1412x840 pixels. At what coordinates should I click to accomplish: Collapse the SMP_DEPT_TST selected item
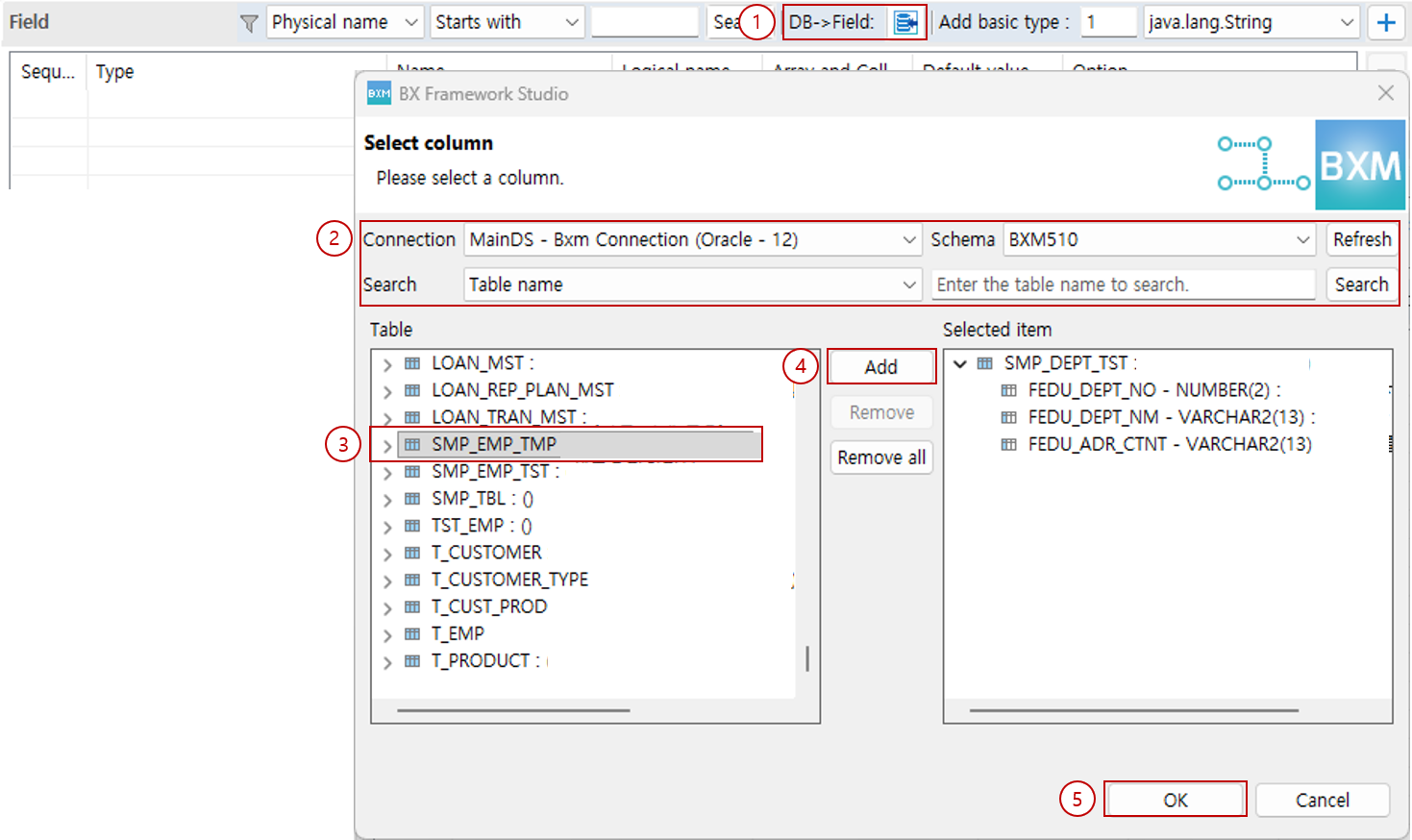(x=959, y=362)
